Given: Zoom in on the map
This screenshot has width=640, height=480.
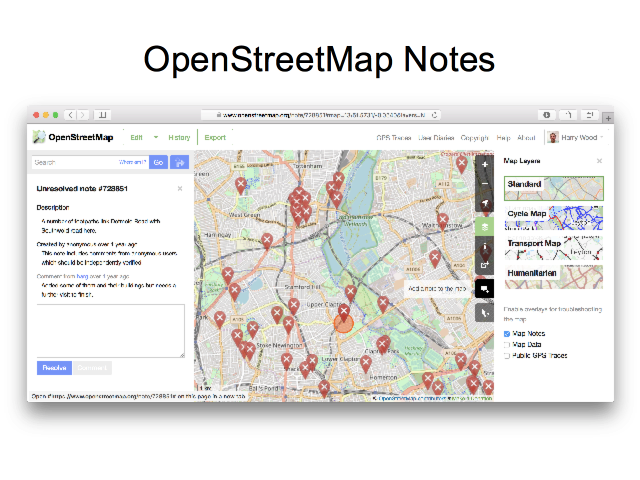Looking at the screenshot, I should [484, 165].
